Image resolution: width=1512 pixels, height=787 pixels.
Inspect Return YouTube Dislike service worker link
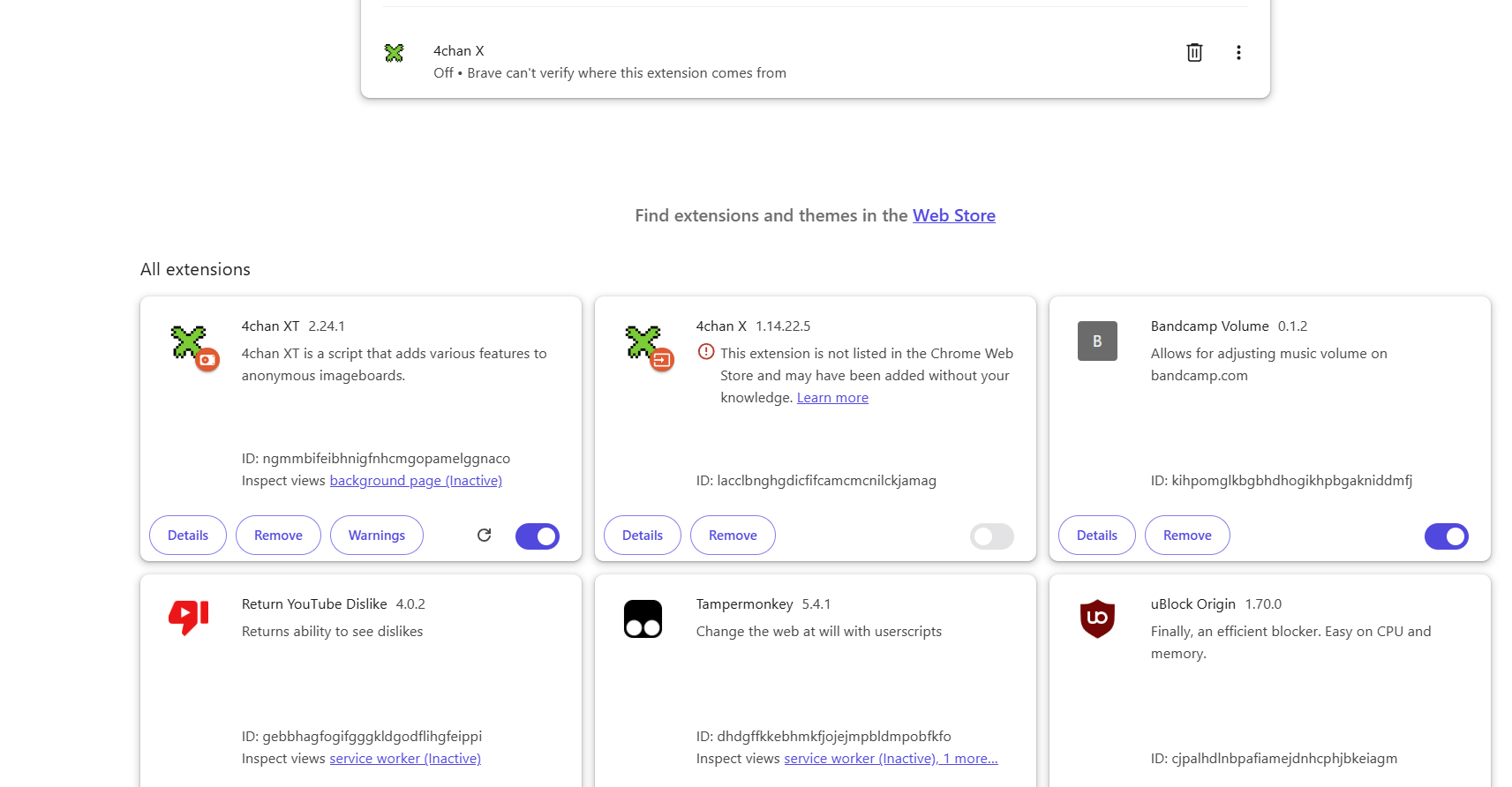[x=405, y=759]
